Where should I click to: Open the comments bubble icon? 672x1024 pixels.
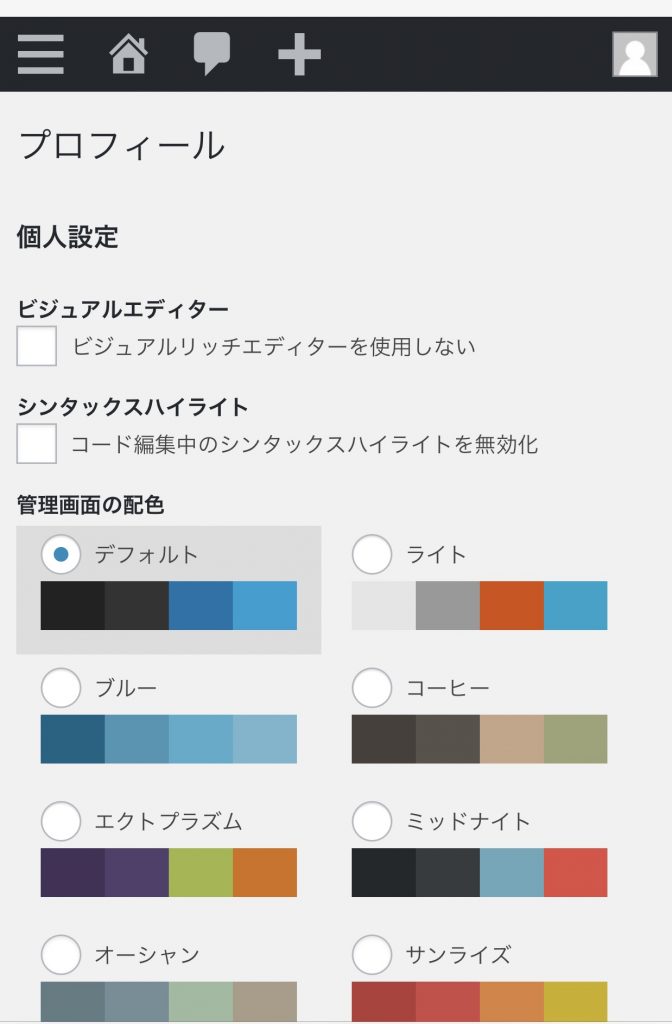click(211, 54)
